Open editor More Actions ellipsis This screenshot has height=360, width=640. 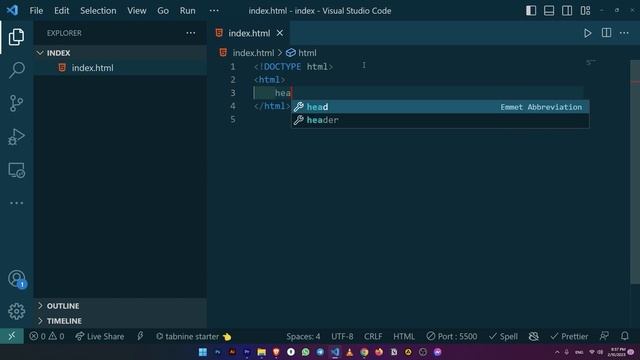point(624,33)
